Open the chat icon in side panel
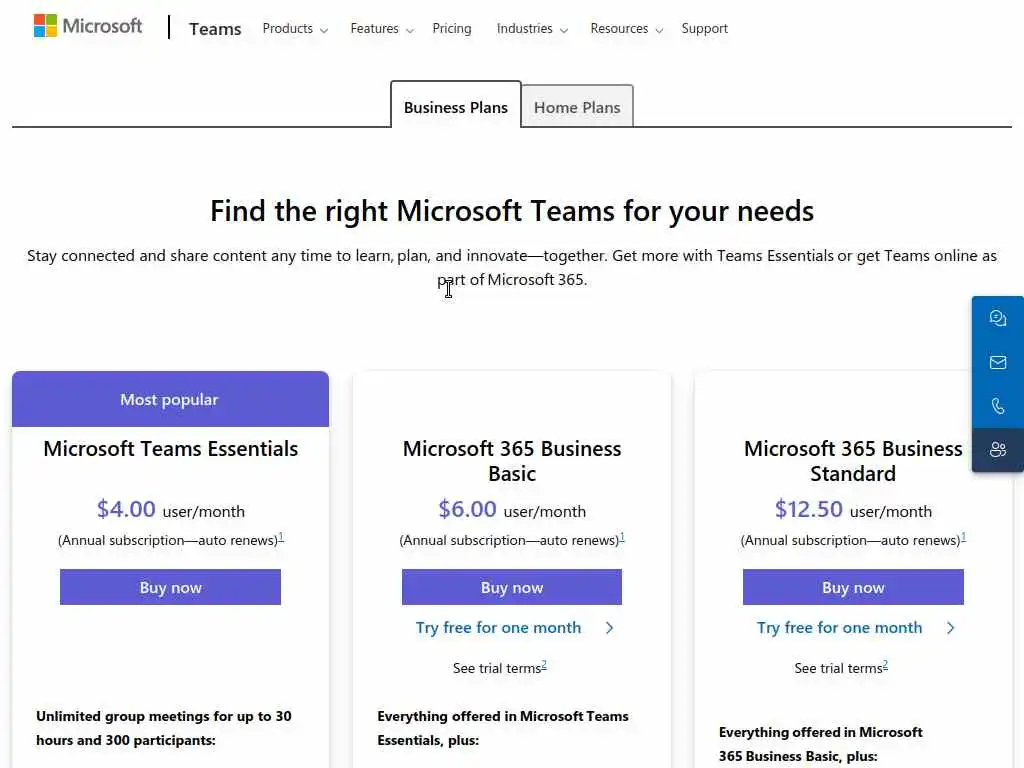This screenshot has width=1024, height=768. pyautogui.click(x=998, y=319)
